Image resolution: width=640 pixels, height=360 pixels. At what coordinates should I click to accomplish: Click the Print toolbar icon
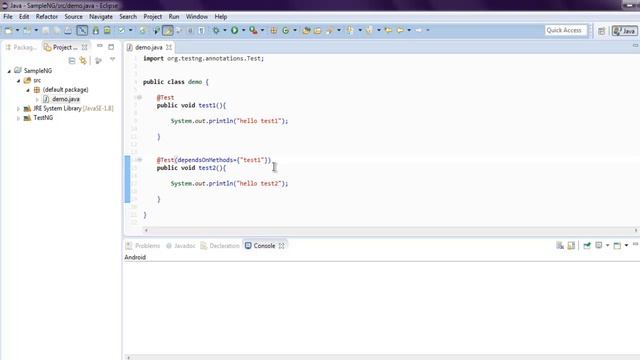pos(68,30)
